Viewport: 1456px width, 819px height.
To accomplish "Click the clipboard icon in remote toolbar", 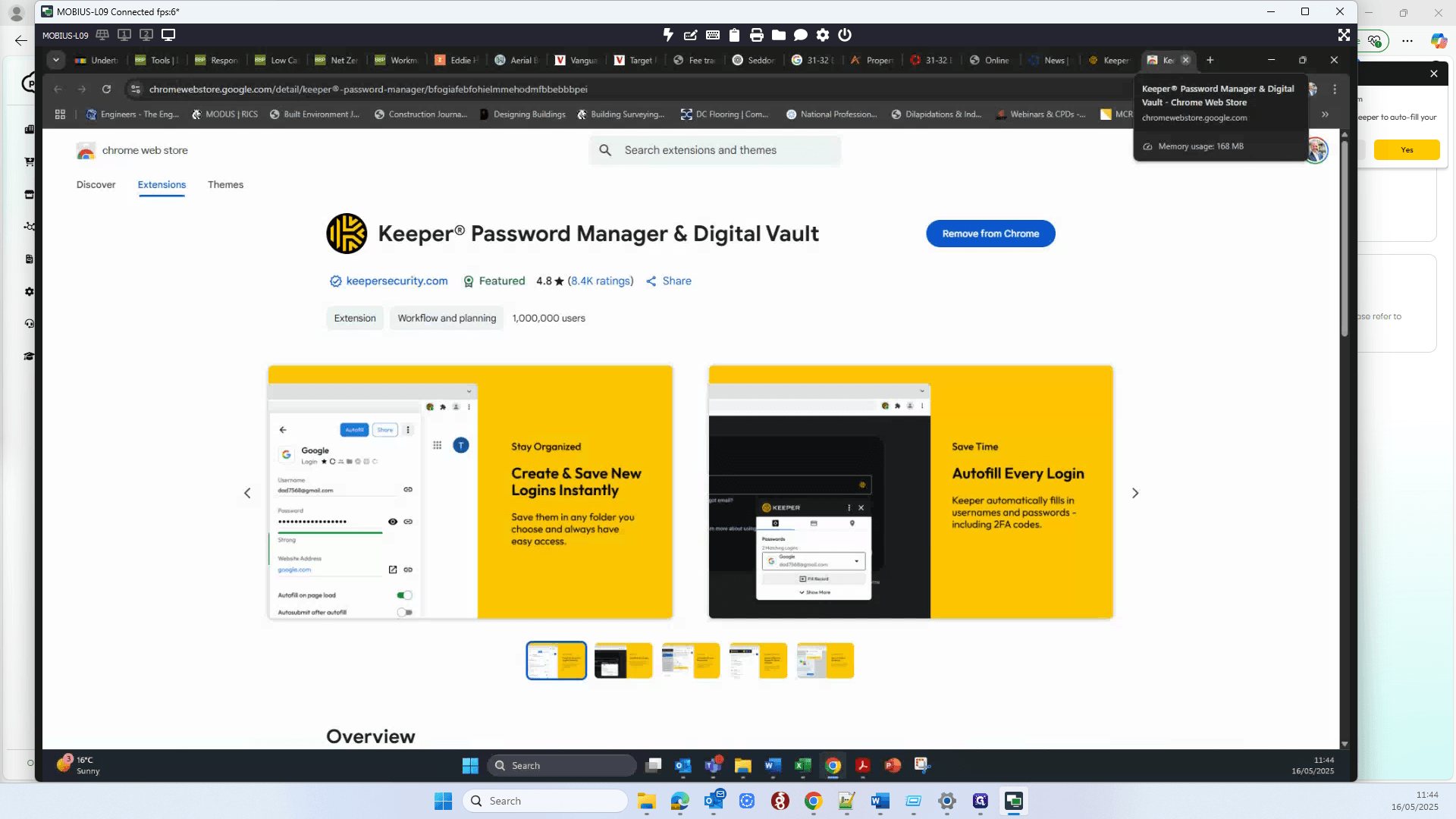I will click(734, 35).
